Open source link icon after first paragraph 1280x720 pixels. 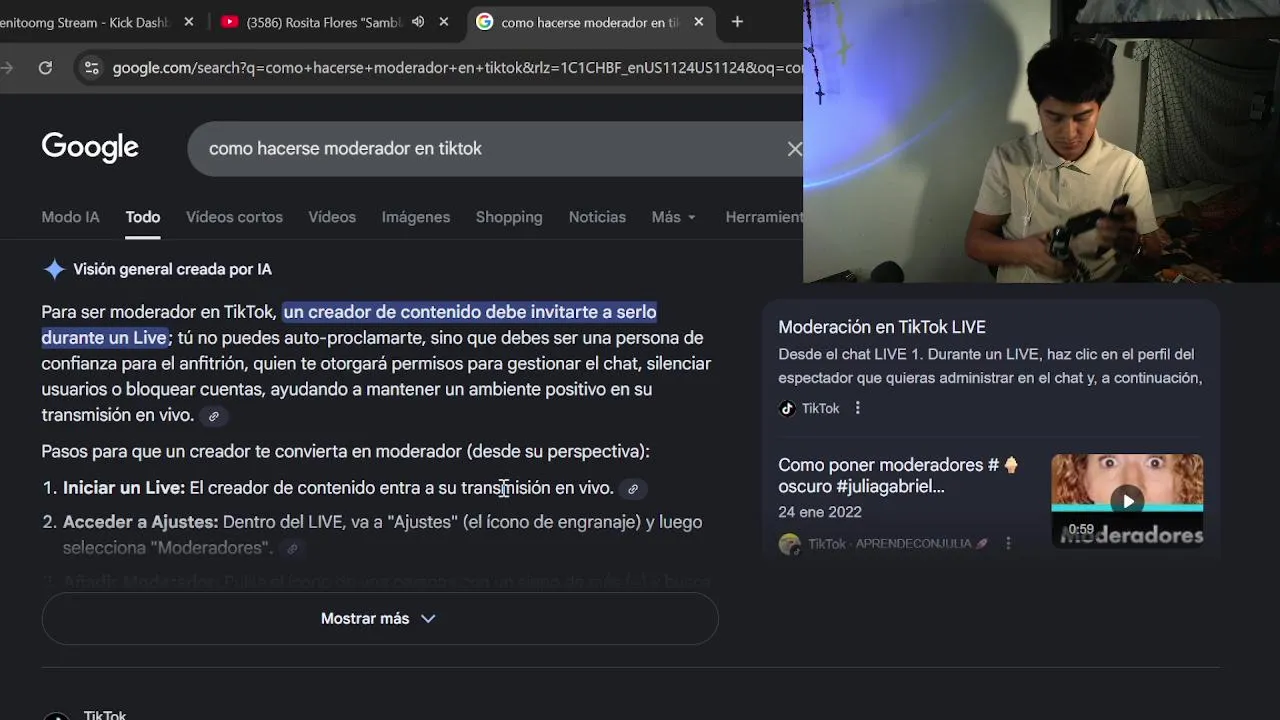pyautogui.click(x=213, y=416)
